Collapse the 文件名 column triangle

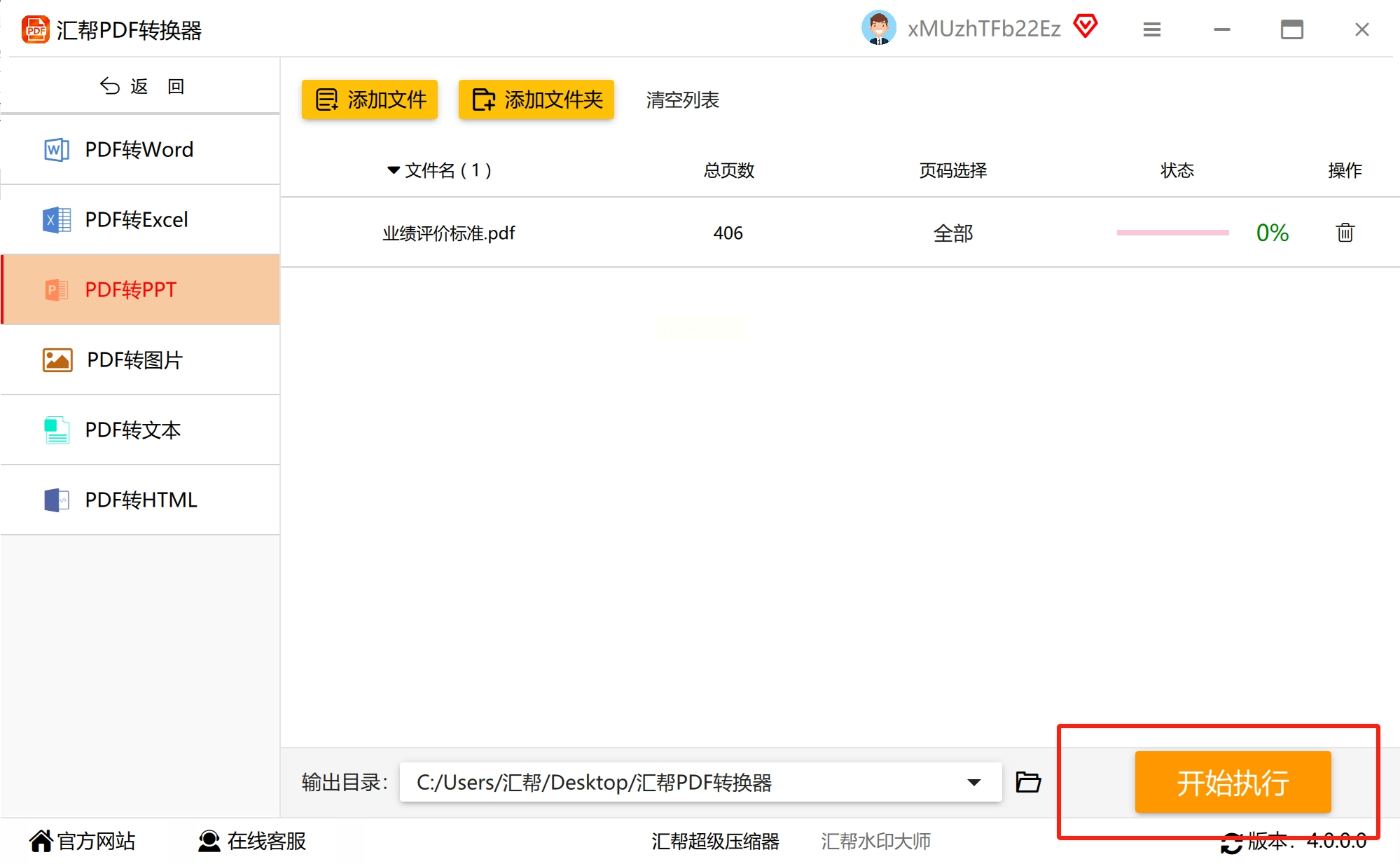pyautogui.click(x=394, y=170)
